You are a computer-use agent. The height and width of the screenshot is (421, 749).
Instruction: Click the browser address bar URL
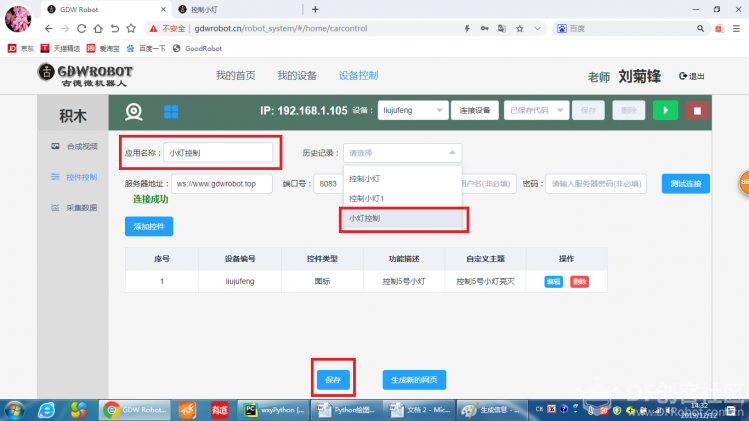tap(281, 29)
